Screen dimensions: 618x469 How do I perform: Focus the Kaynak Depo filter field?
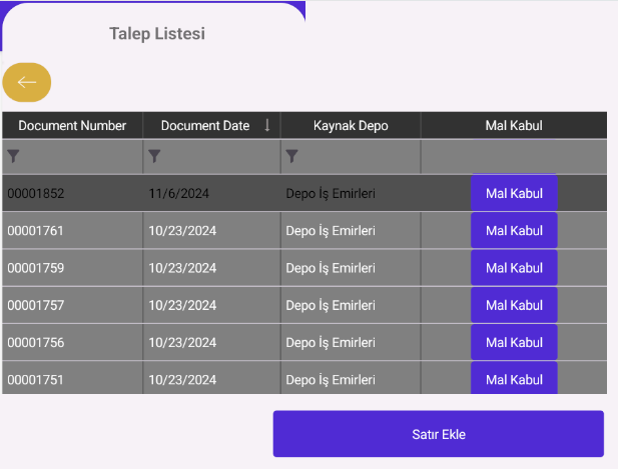pyautogui.click(x=351, y=156)
